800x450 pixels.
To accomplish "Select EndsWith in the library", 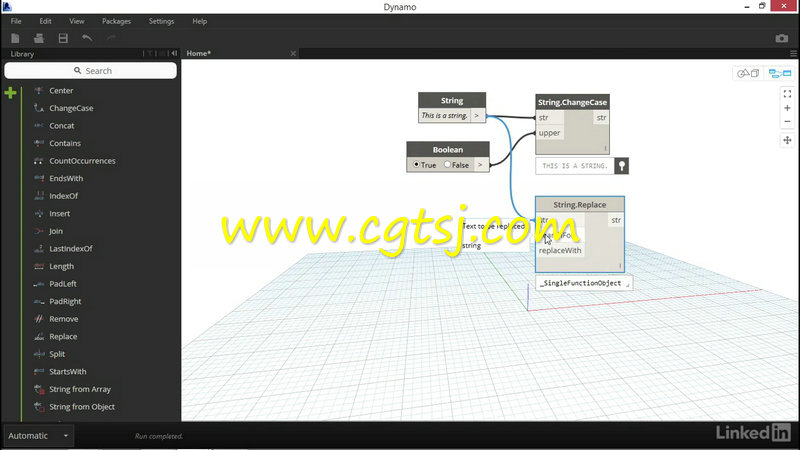I will 66,179.
